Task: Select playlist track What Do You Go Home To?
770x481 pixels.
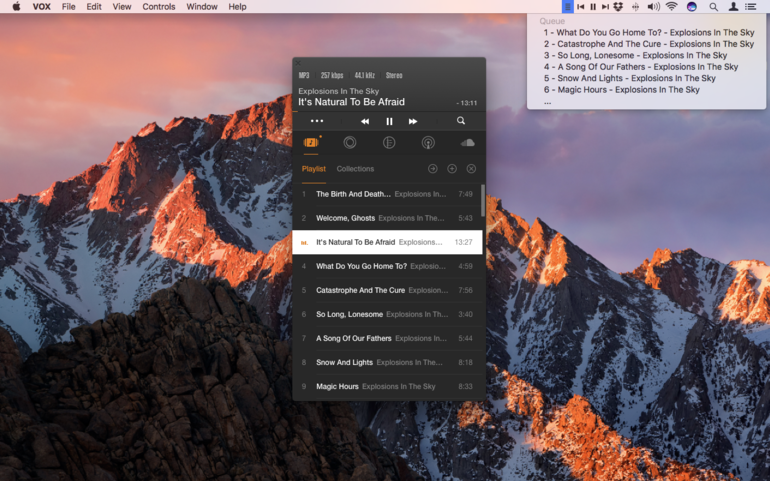Action: click(387, 266)
